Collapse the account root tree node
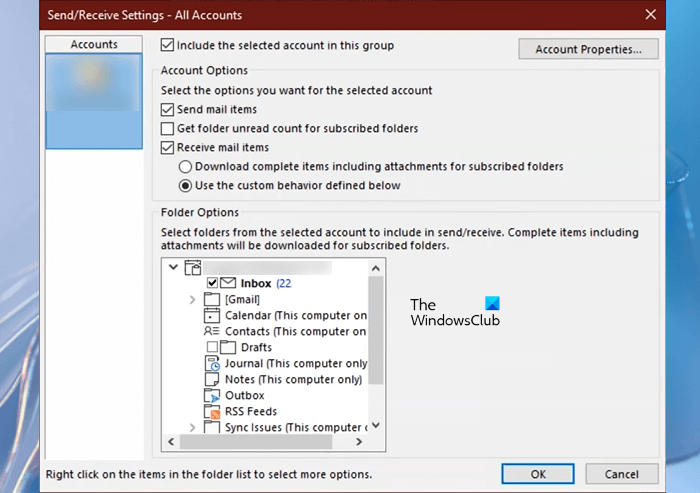700x493 pixels. (x=174, y=267)
